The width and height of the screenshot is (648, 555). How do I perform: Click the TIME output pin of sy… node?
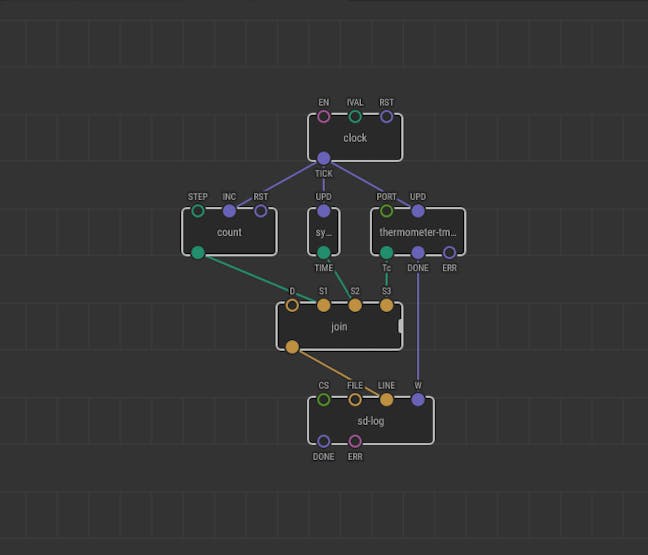[x=324, y=252]
